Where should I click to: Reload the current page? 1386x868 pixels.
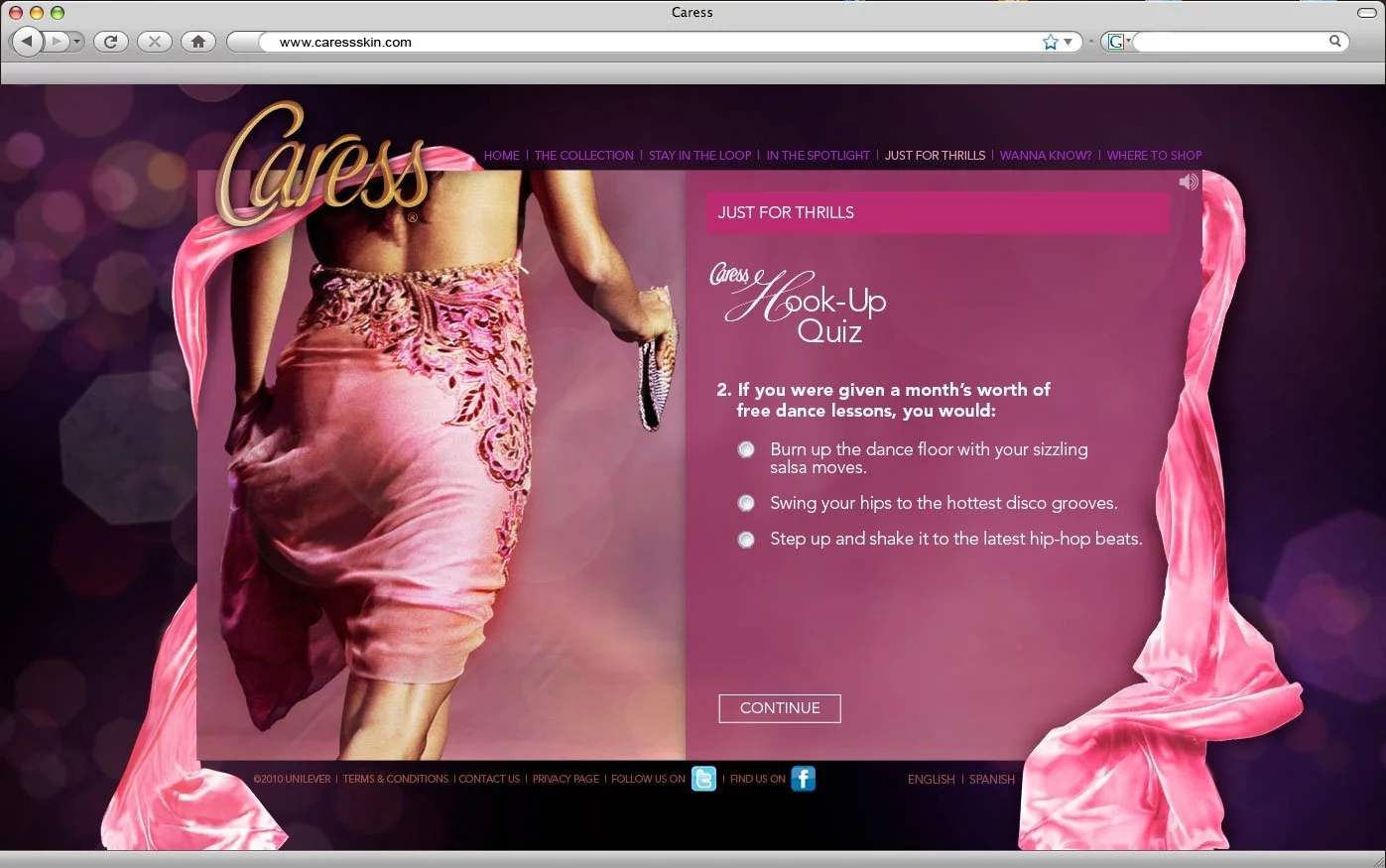point(110,42)
